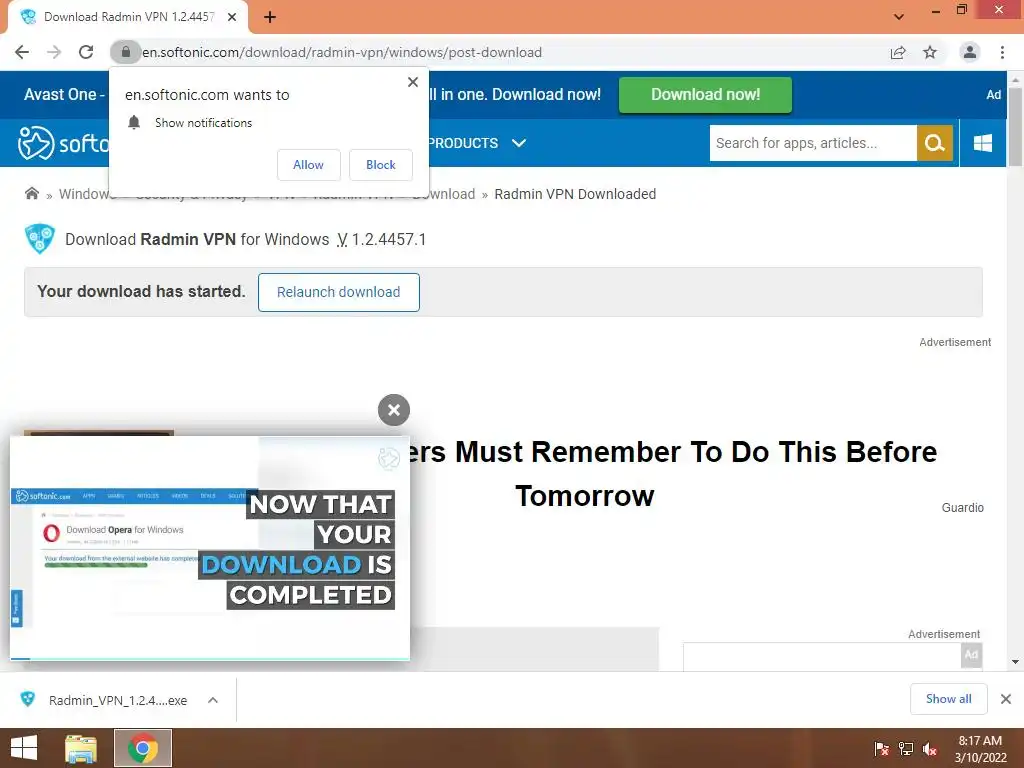
Task: Show all downloads
Action: coord(948,699)
